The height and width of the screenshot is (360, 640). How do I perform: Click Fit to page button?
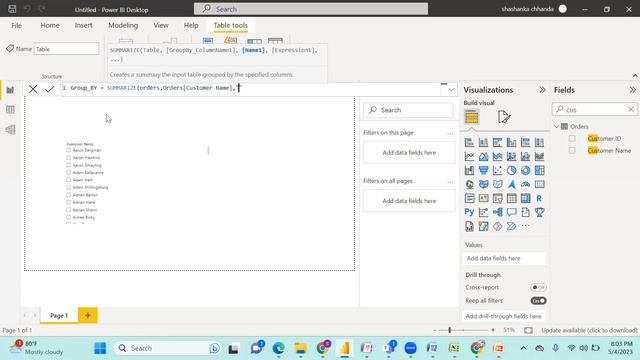[528, 330]
